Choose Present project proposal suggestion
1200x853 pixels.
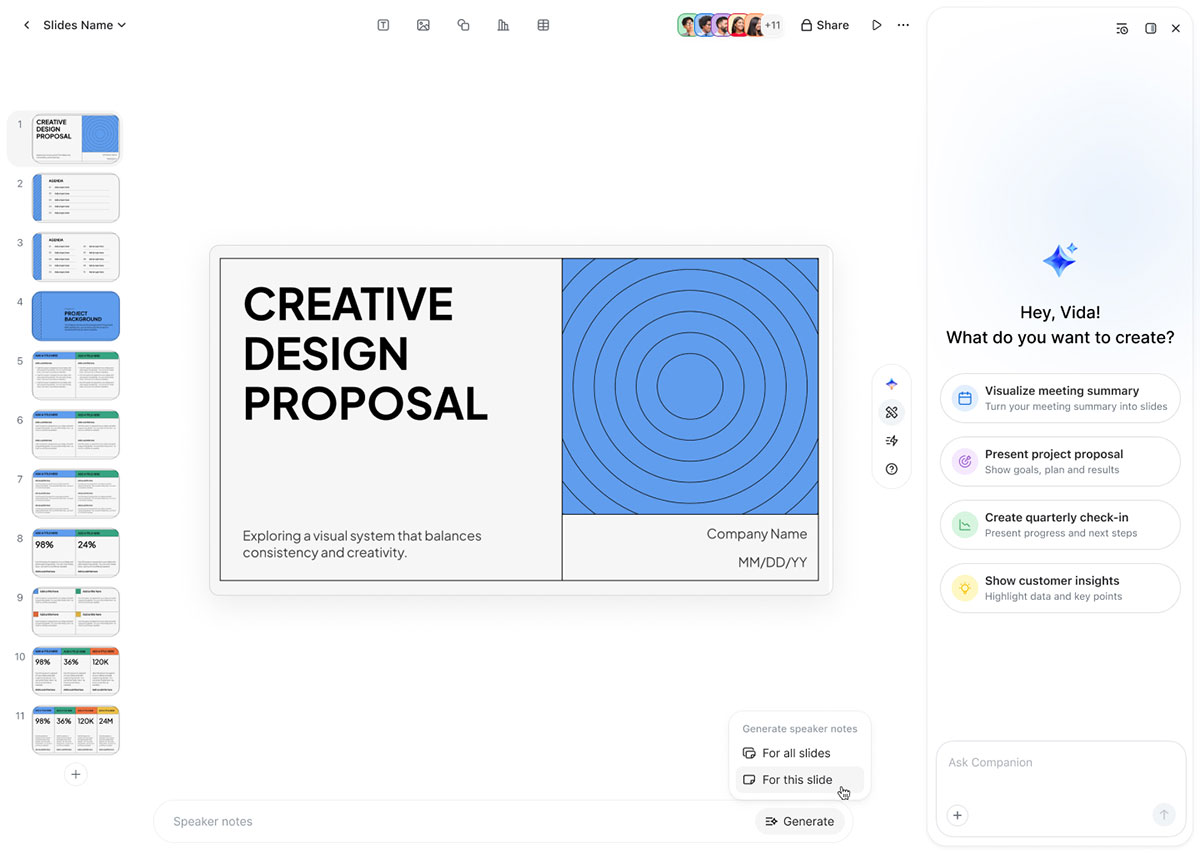(x=1060, y=461)
